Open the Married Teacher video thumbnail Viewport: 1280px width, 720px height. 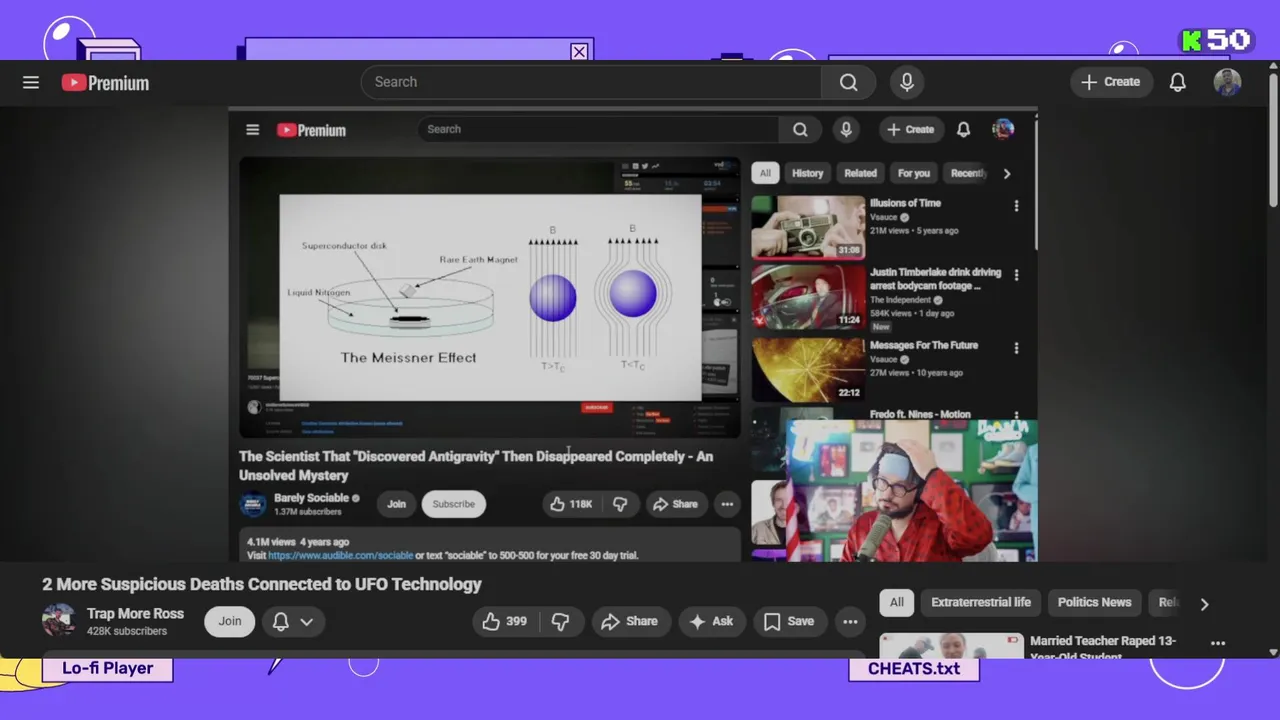pos(952,645)
